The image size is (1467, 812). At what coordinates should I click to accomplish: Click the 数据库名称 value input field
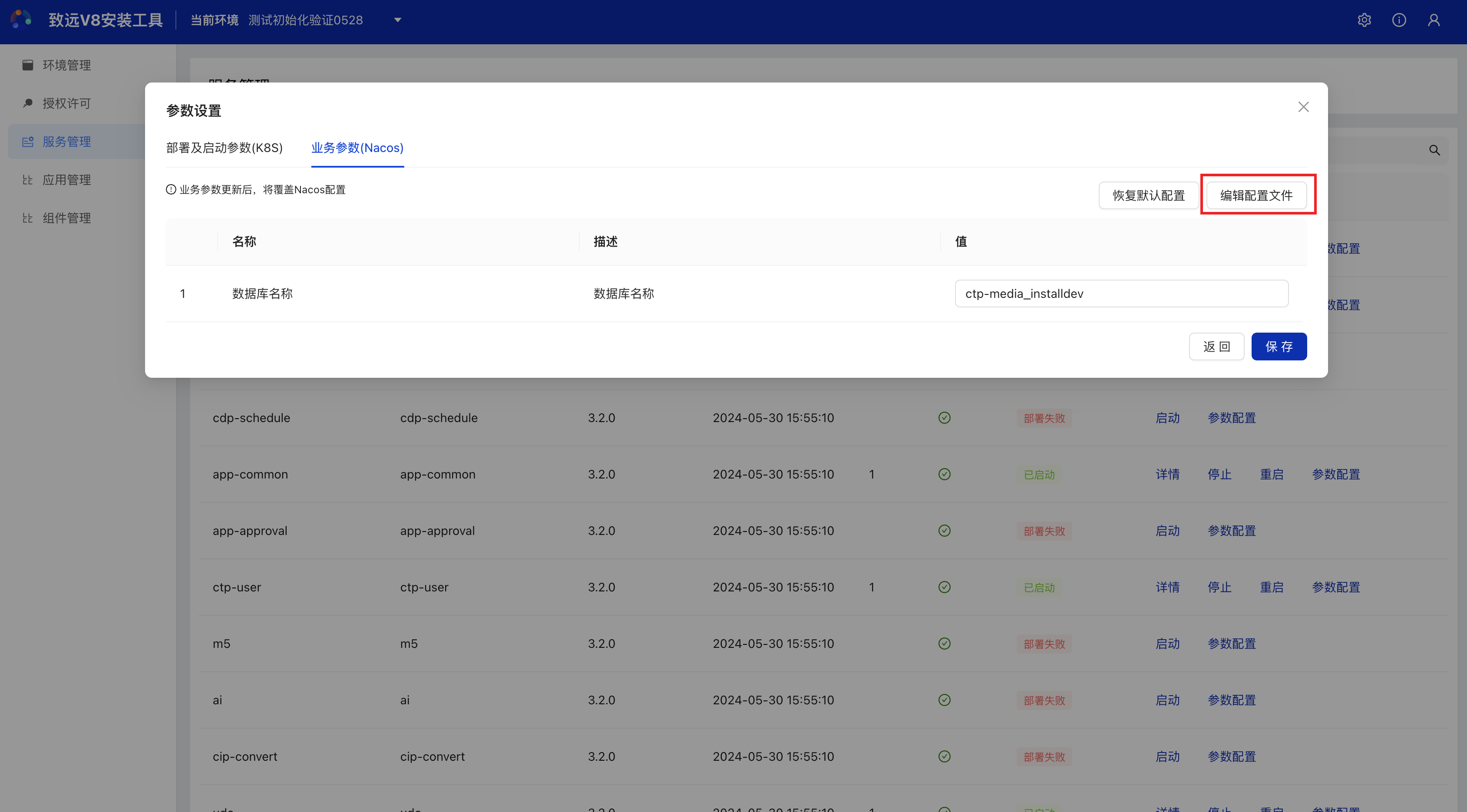pyautogui.click(x=1121, y=293)
